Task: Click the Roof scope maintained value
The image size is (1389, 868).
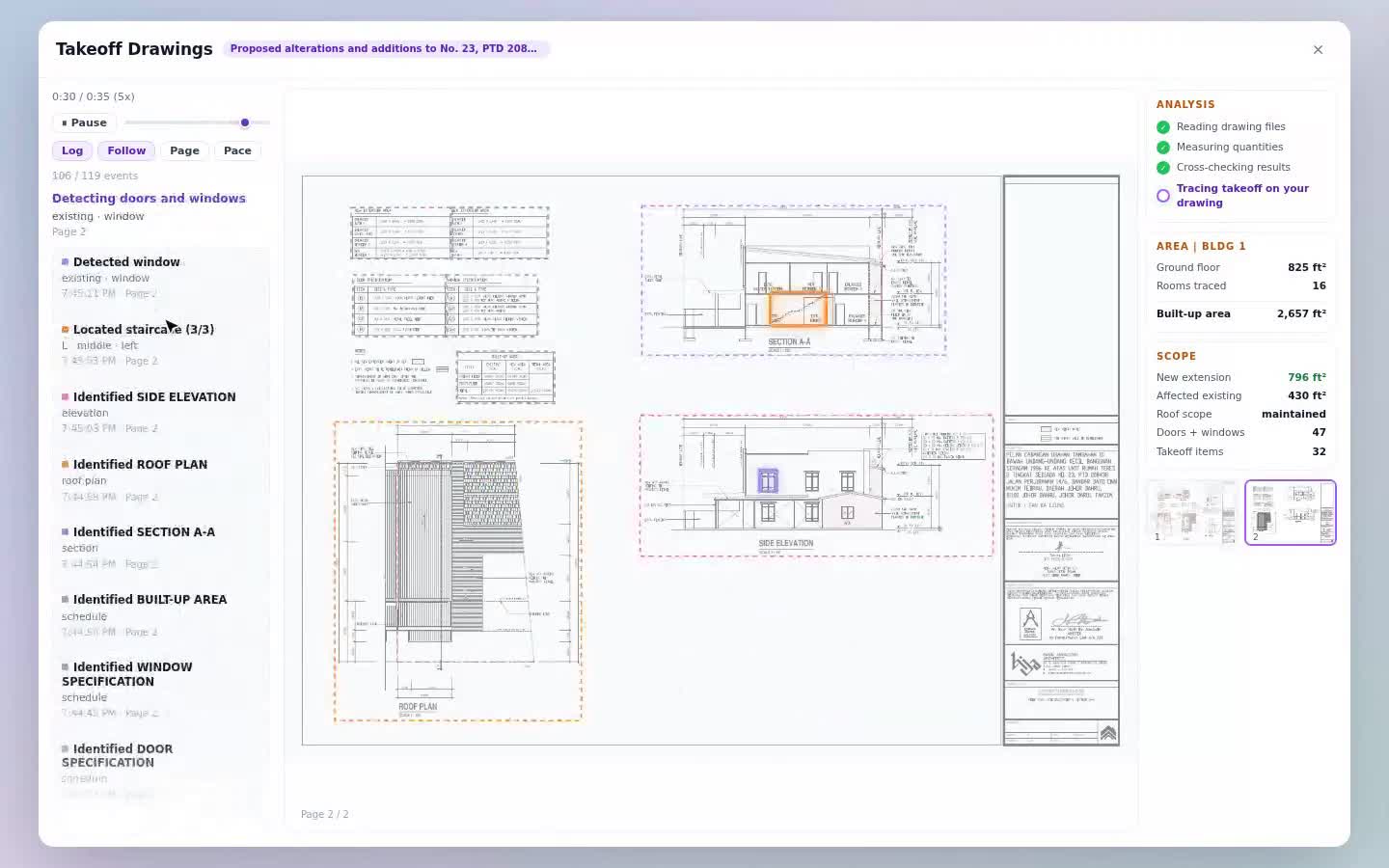Action: (1294, 414)
